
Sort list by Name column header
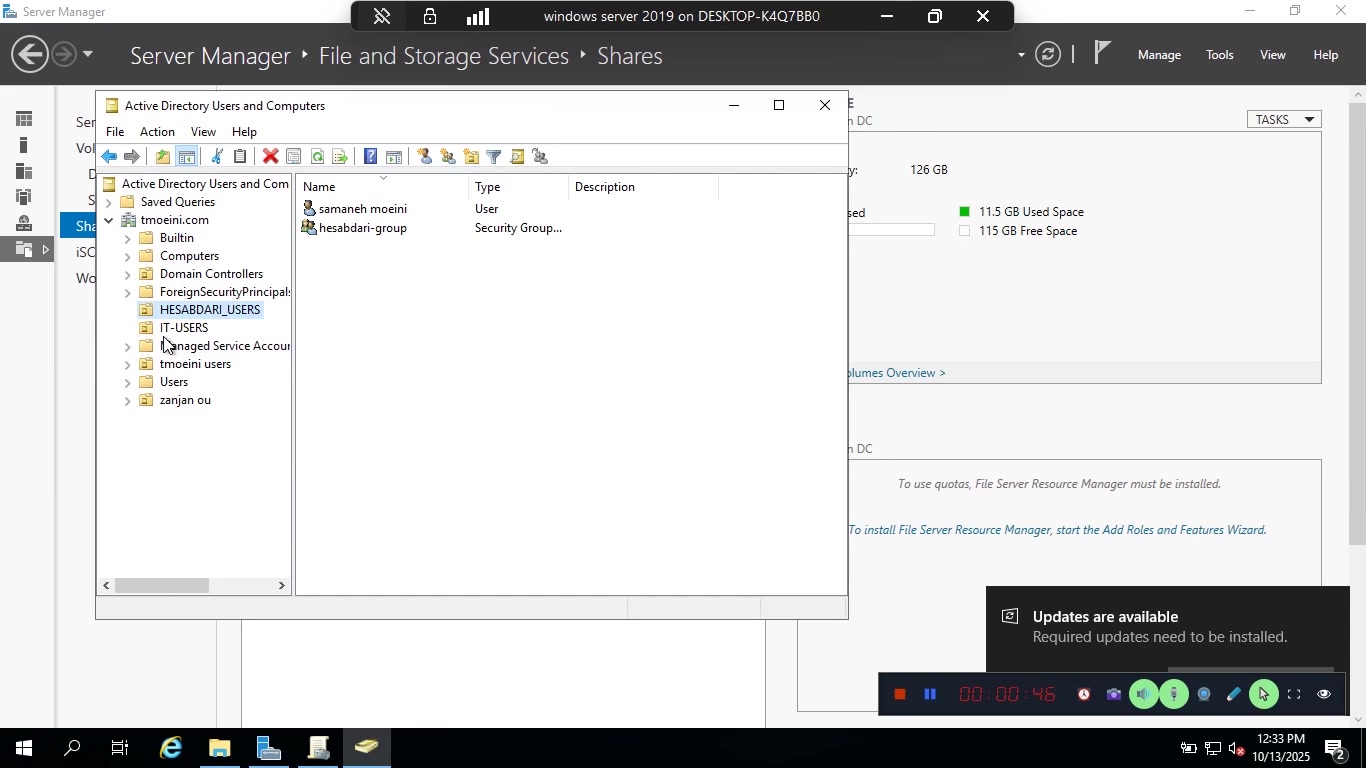pos(382,187)
